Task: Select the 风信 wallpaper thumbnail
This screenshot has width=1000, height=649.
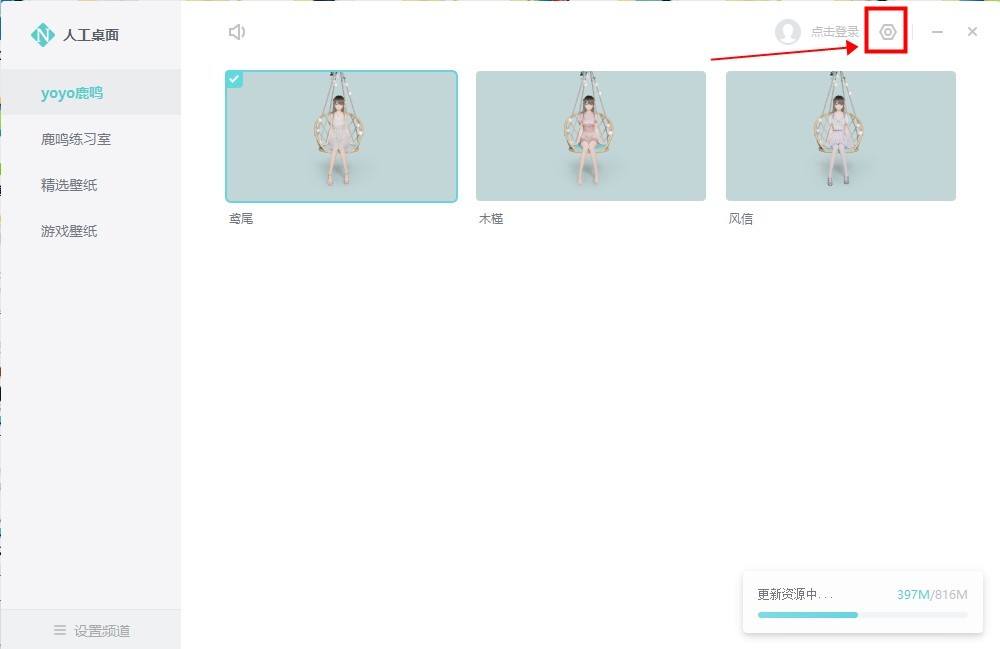Action: click(x=841, y=136)
